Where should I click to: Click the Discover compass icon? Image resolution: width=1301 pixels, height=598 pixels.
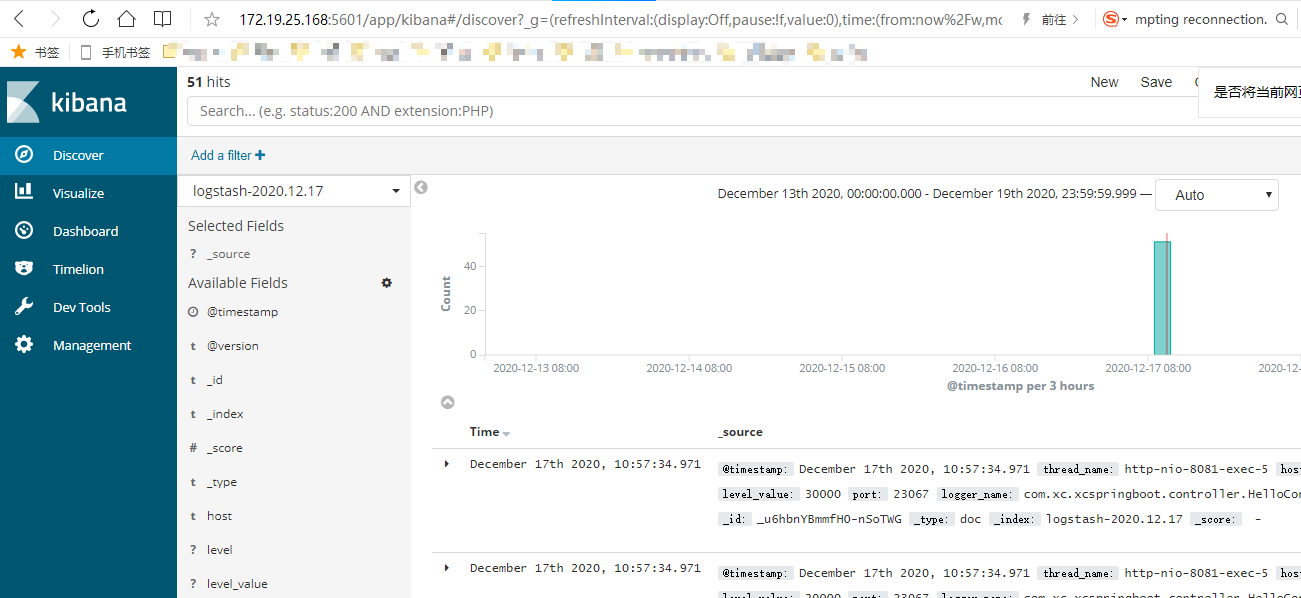[x=24, y=155]
